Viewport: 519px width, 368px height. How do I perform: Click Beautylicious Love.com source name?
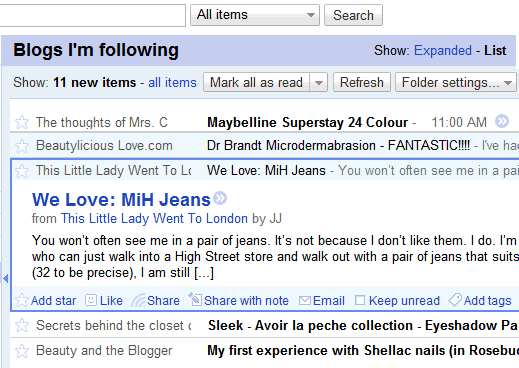(x=104, y=146)
